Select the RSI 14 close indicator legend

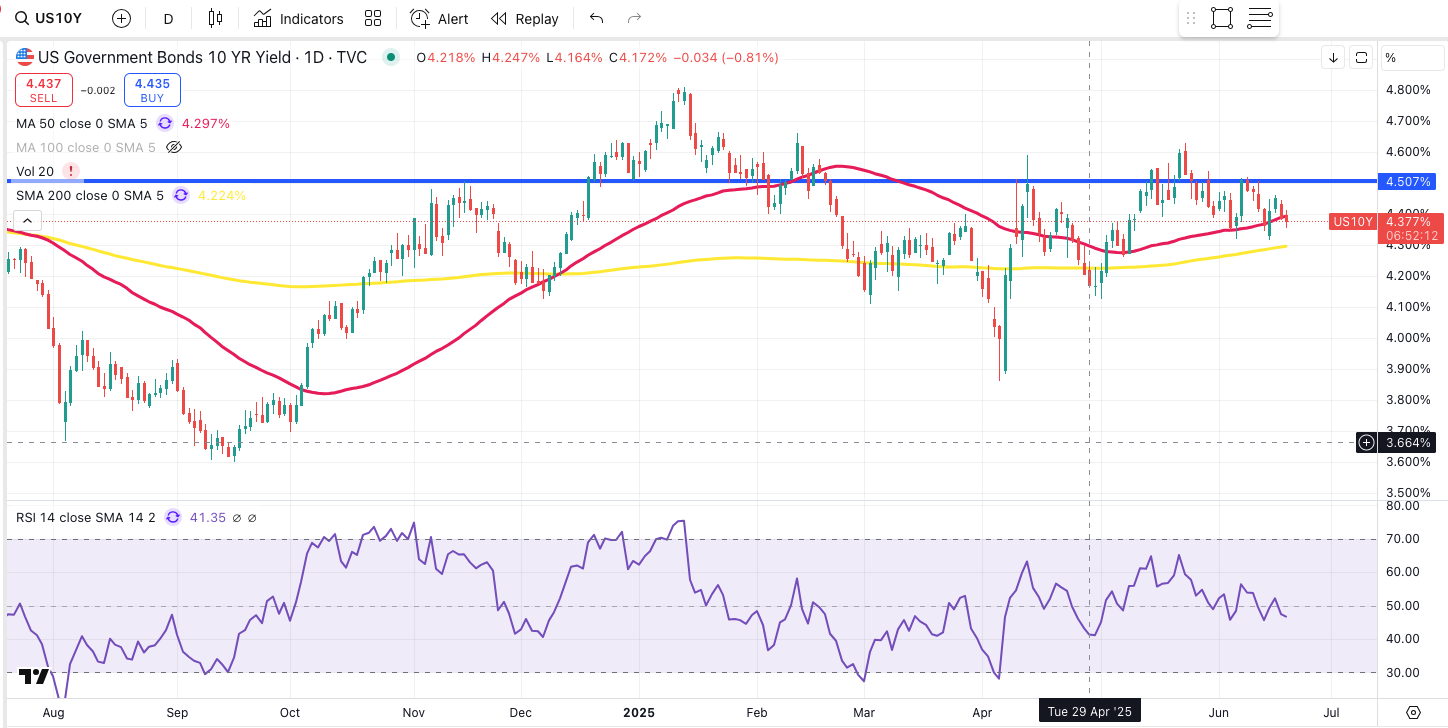pyautogui.click(x=86, y=517)
